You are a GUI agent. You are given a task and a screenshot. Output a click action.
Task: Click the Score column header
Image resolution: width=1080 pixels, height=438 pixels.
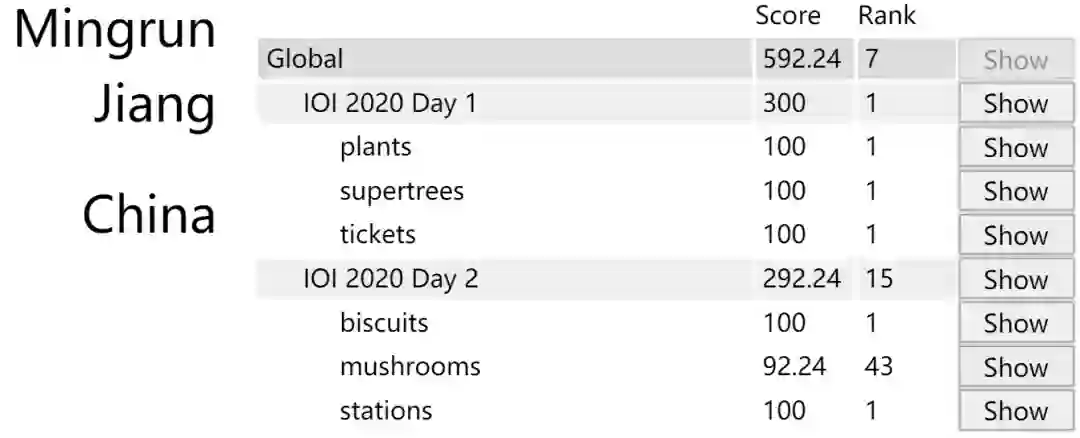tap(787, 16)
